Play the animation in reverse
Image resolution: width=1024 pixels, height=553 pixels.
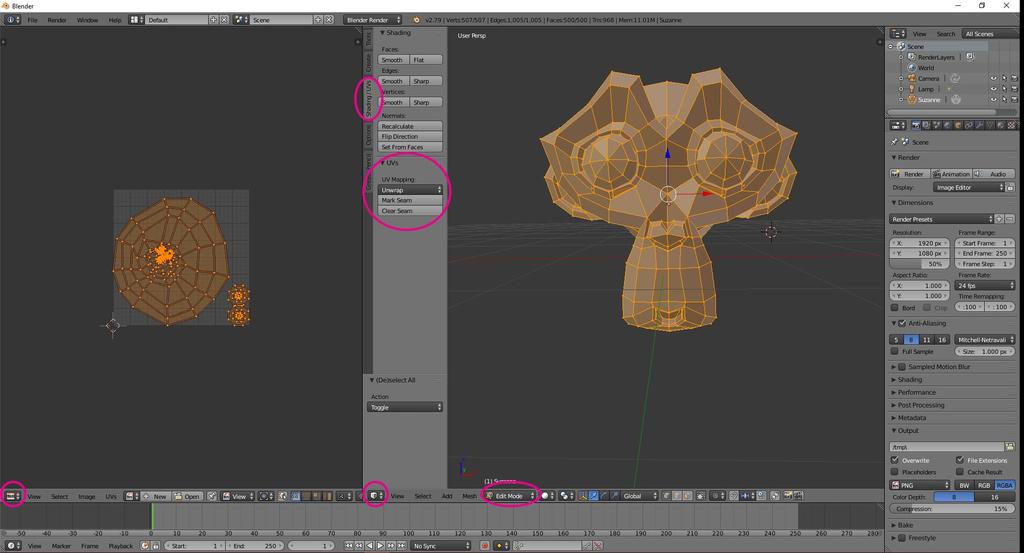[370, 546]
